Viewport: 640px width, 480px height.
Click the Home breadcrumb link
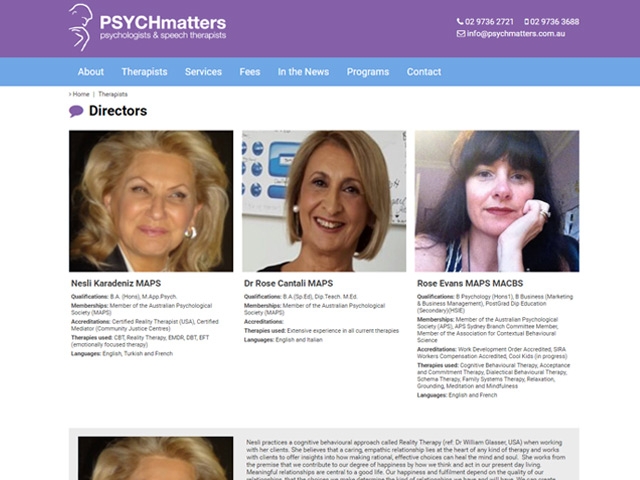pos(81,94)
